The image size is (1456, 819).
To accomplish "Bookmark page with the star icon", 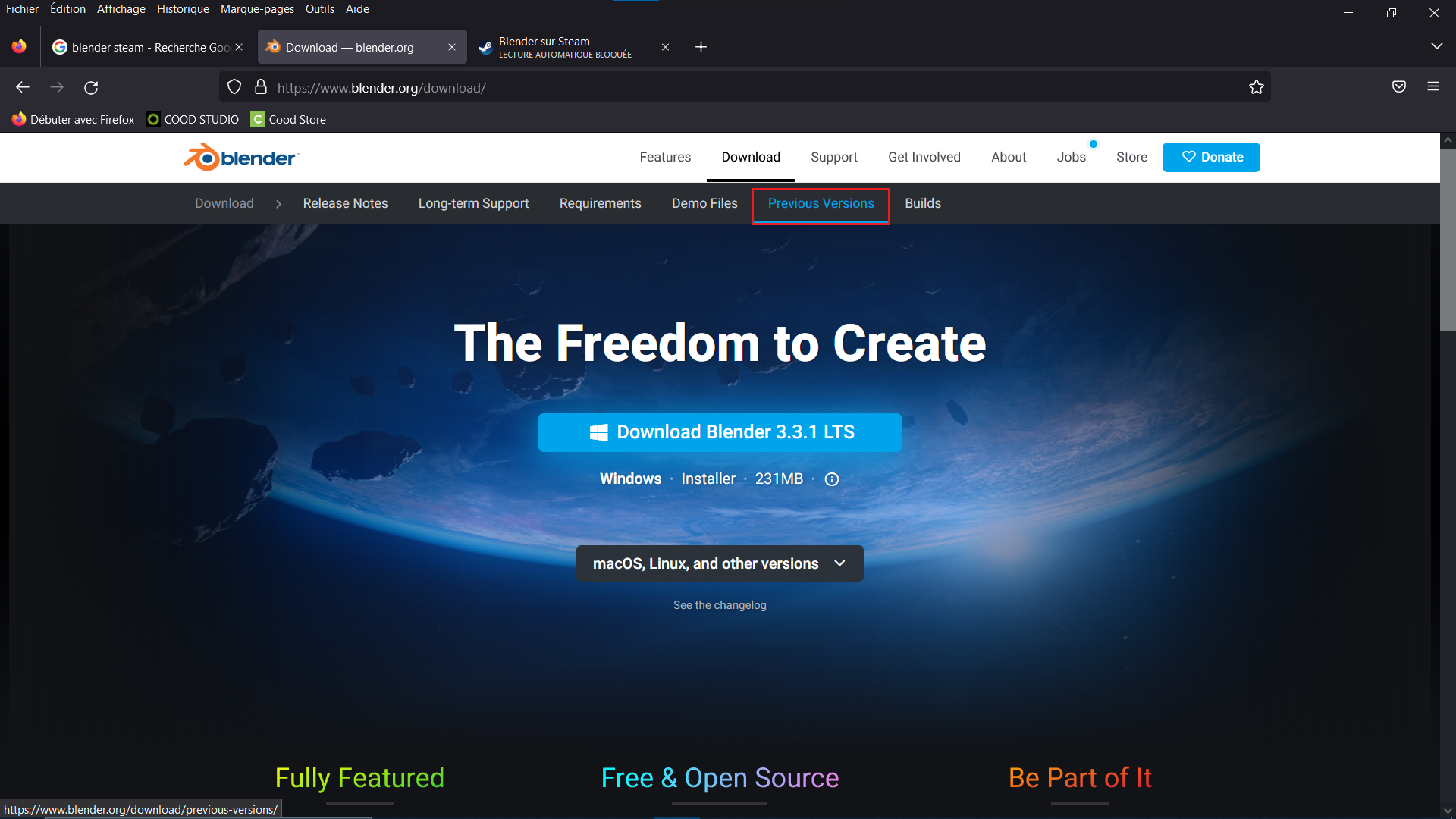I will 1257,87.
